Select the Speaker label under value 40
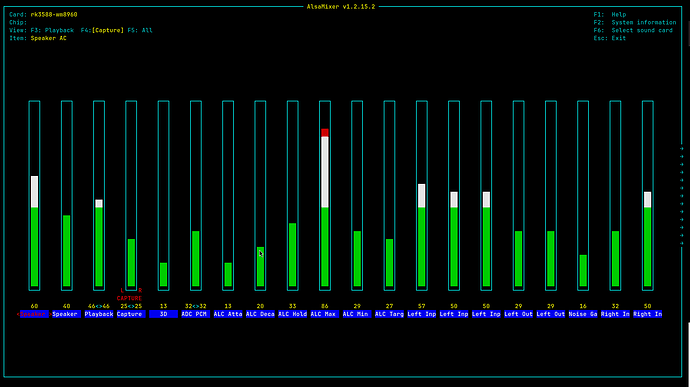This screenshot has width=690, height=387. [66, 314]
